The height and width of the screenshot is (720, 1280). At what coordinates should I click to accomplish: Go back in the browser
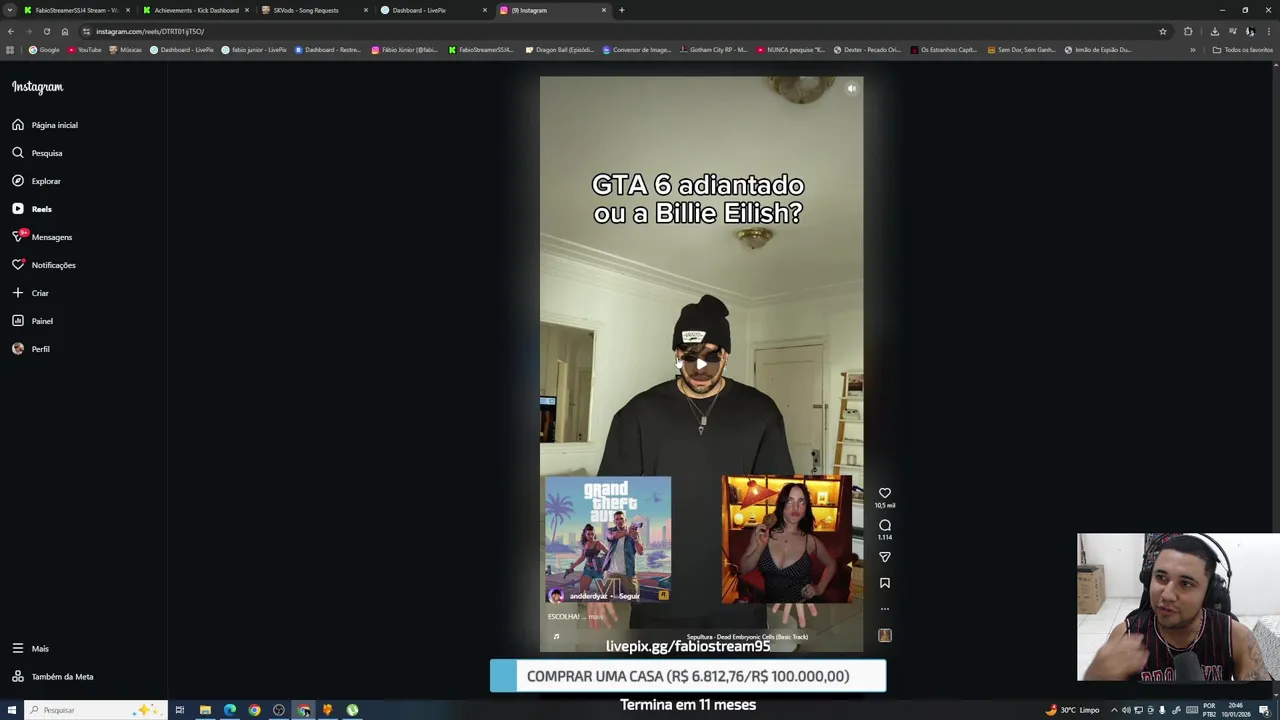pyautogui.click(x=11, y=31)
